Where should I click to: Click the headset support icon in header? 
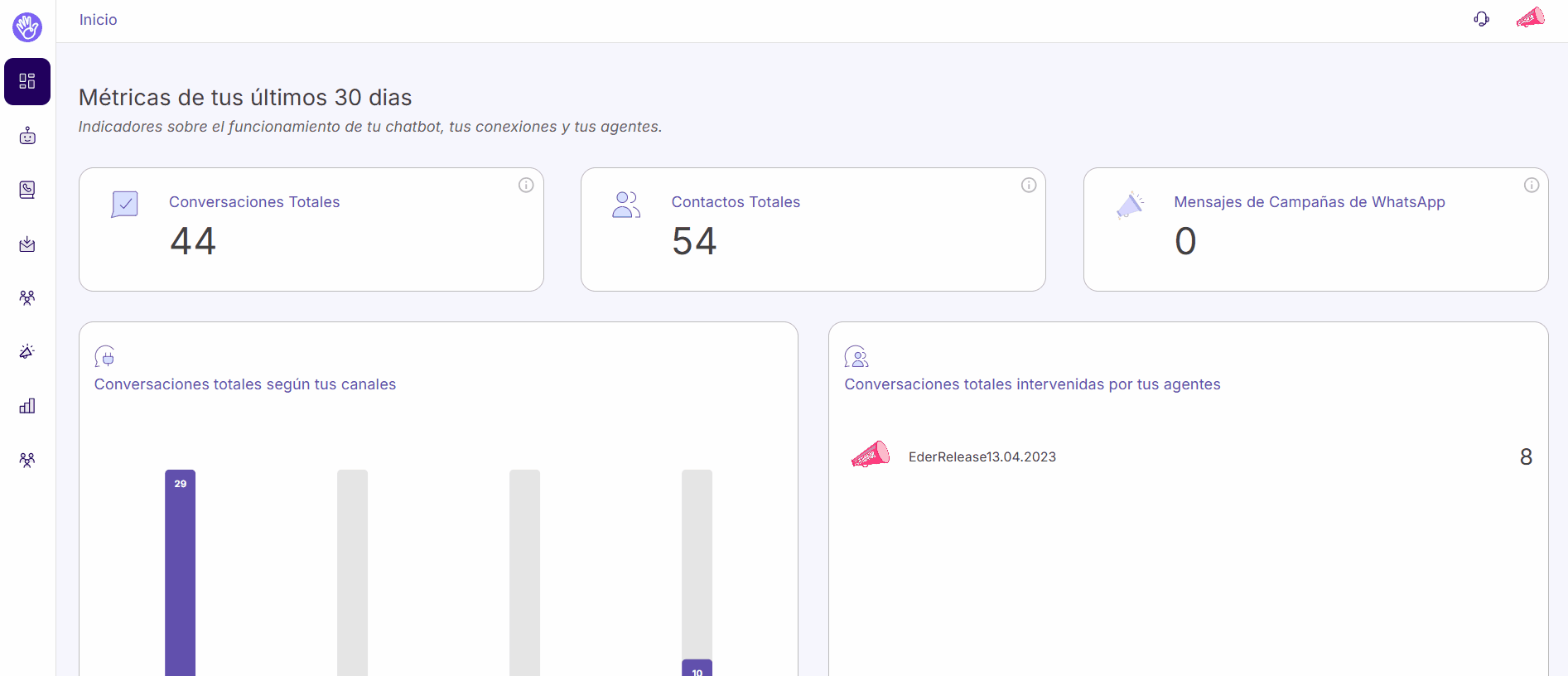1482,19
